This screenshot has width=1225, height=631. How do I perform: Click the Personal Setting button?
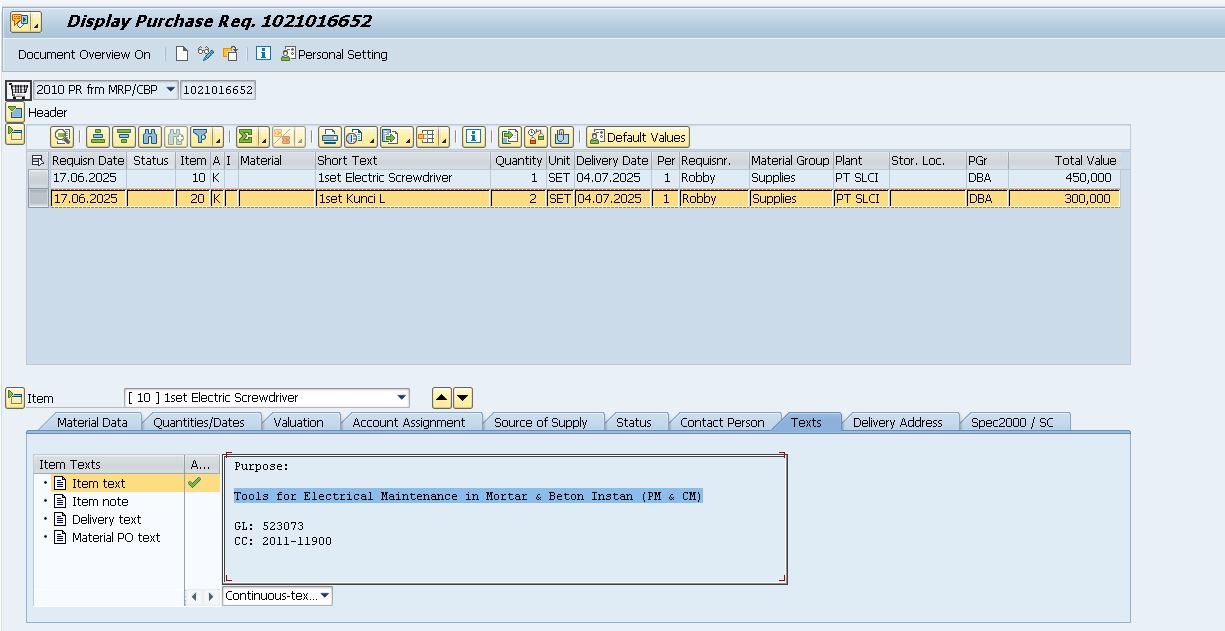point(334,54)
